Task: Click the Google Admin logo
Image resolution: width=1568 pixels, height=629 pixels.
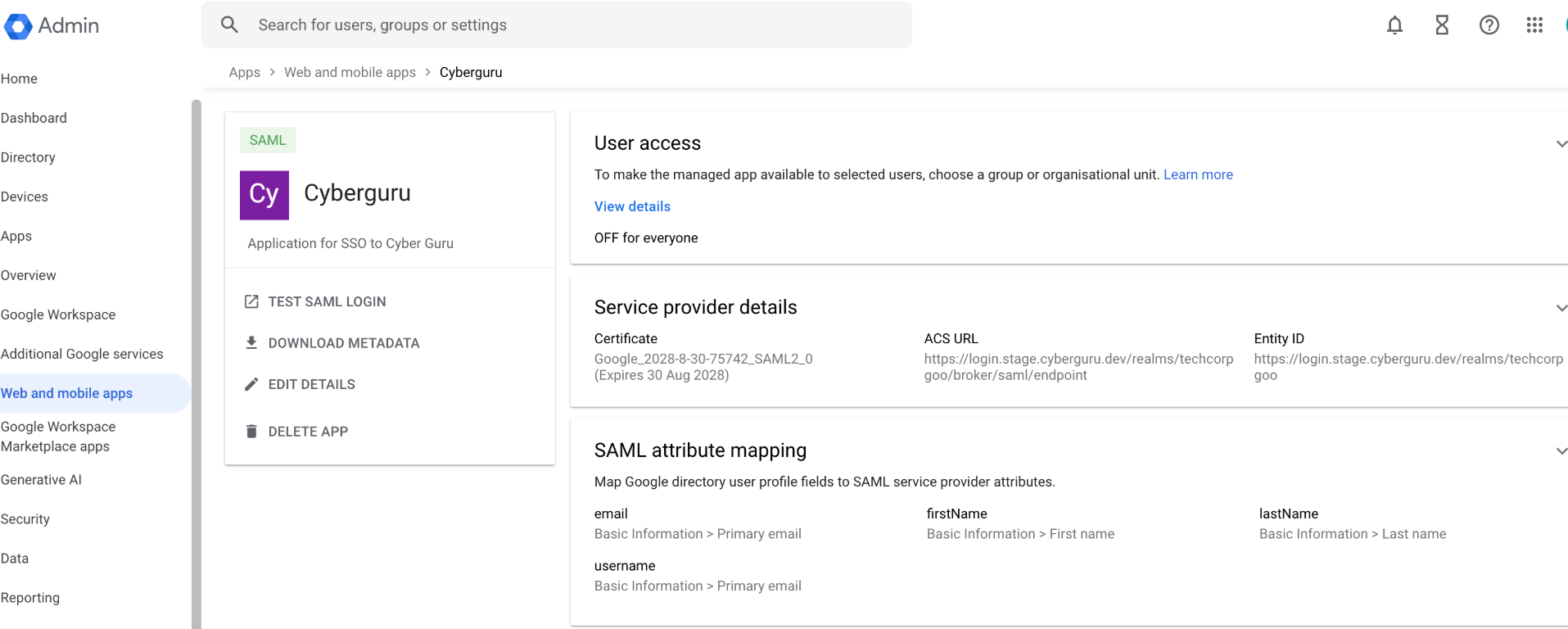Action: point(52,25)
